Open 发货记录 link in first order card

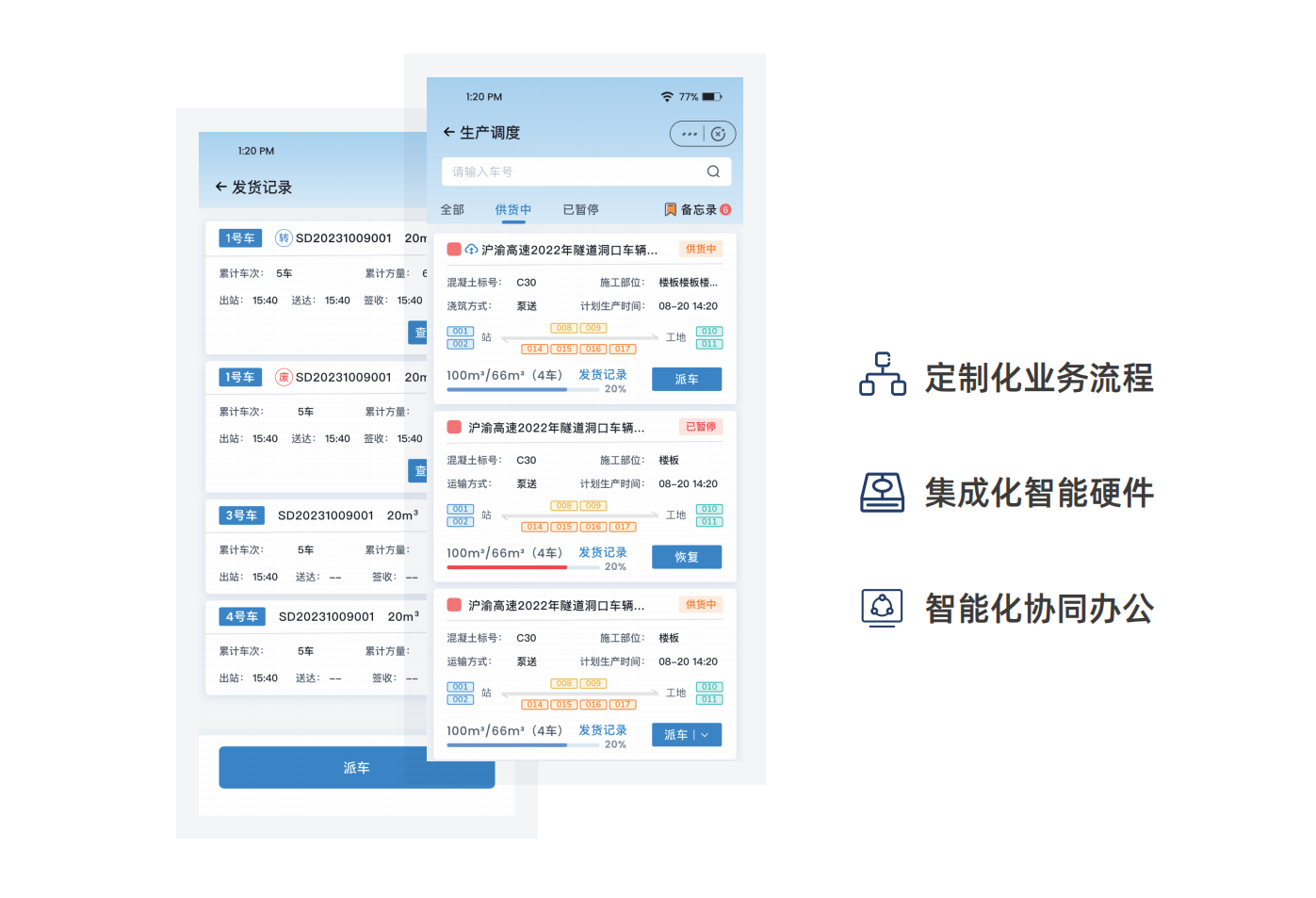pos(602,375)
